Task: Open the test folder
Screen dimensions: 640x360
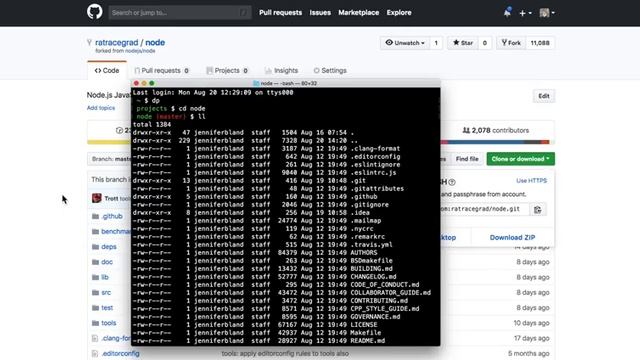Action: click(x=107, y=308)
